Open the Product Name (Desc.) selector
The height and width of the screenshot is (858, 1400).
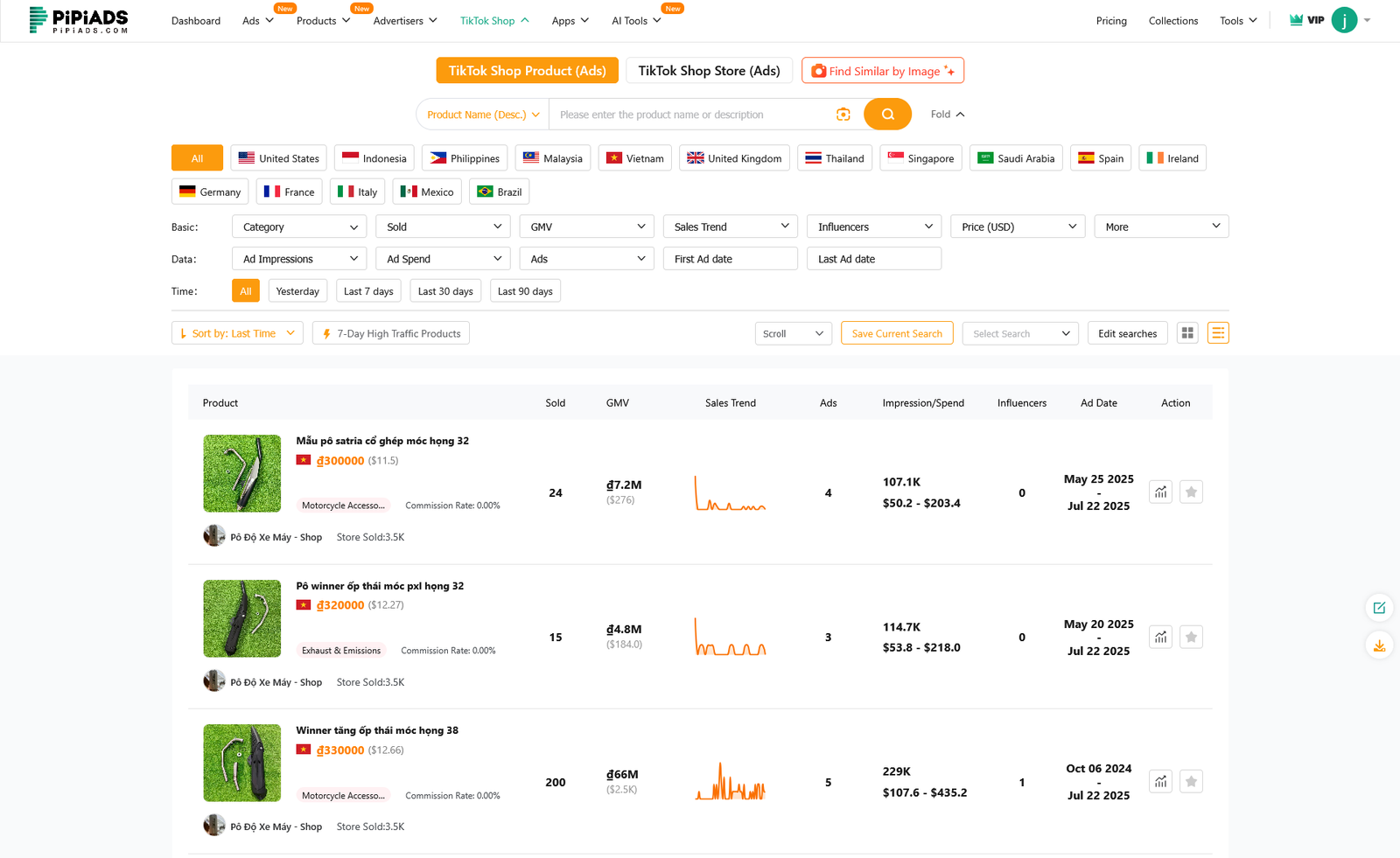[x=483, y=115]
